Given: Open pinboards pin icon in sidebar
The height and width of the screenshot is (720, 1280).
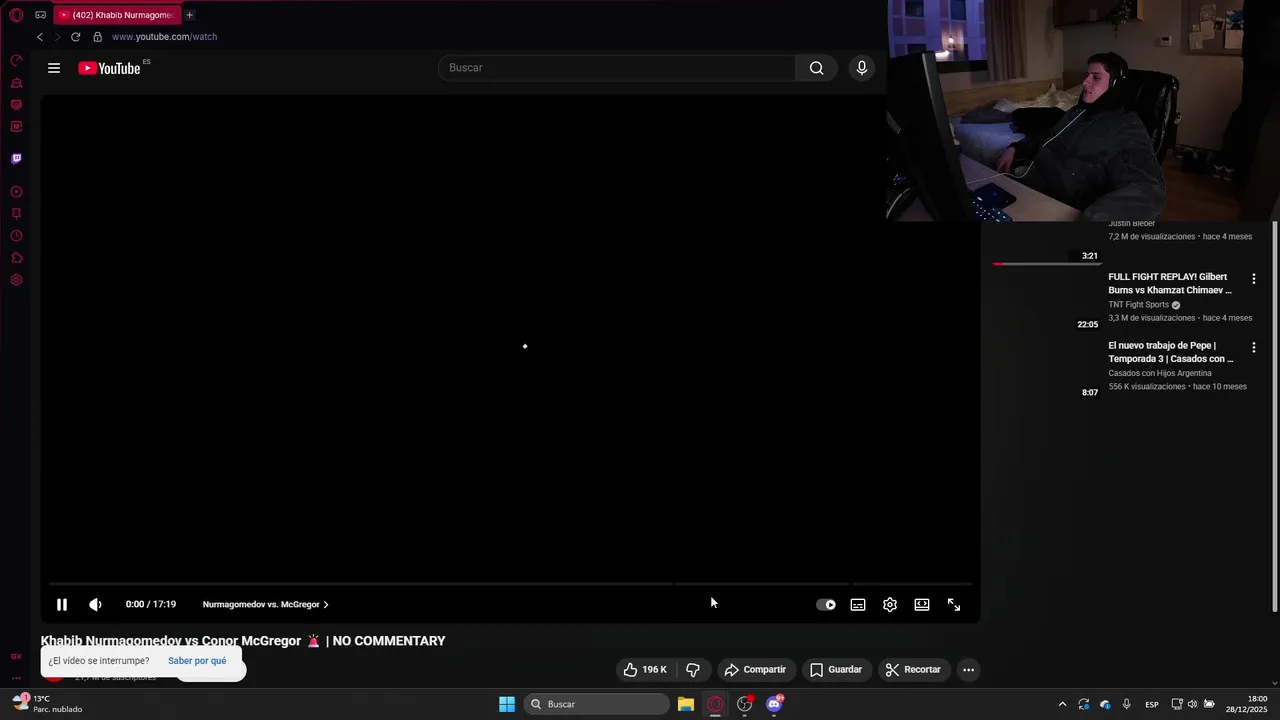Looking at the screenshot, I should click(16, 214).
